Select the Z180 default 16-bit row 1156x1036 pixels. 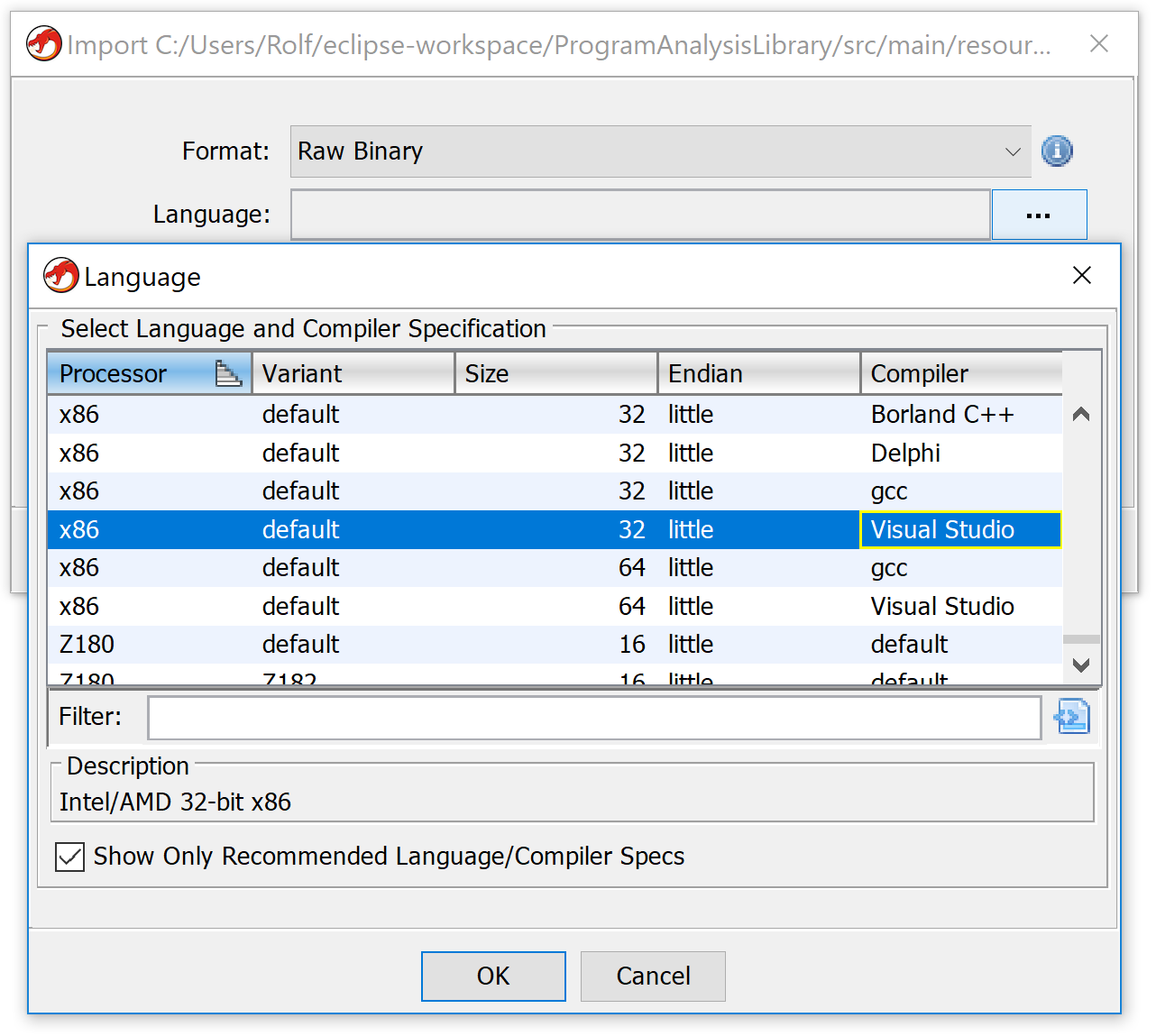(555, 645)
